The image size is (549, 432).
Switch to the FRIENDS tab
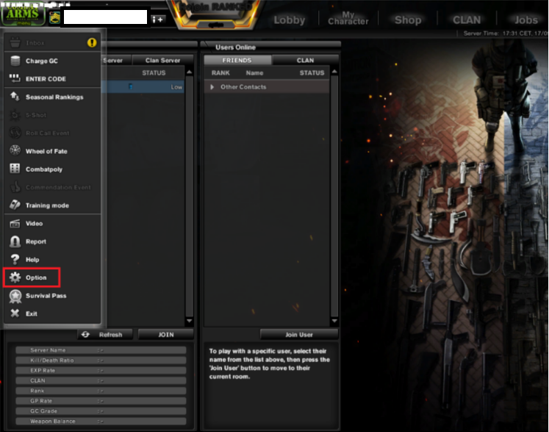pyautogui.click(x=237, y=60)
